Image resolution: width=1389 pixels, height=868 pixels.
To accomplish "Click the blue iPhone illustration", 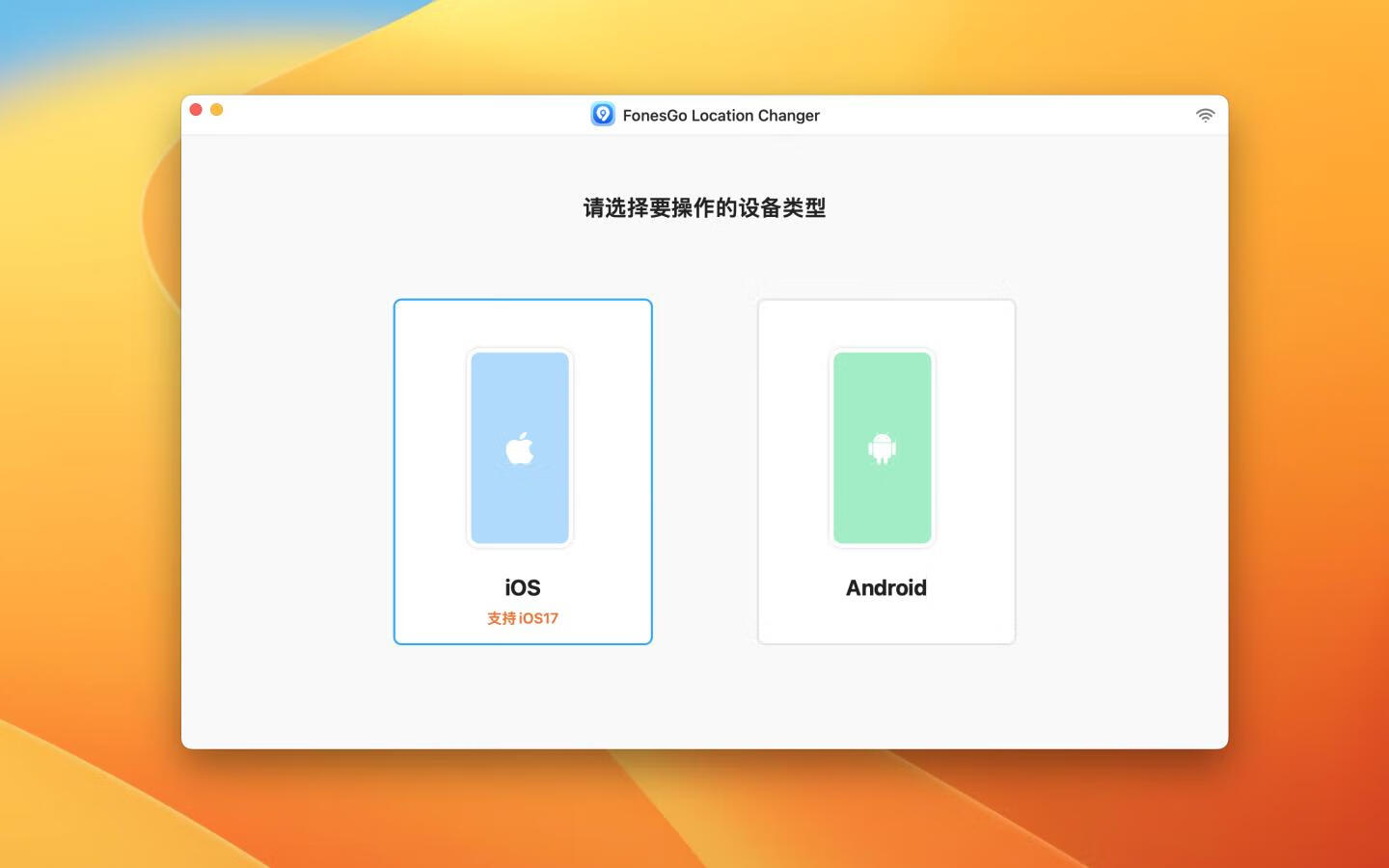I will tap(520, 448).
